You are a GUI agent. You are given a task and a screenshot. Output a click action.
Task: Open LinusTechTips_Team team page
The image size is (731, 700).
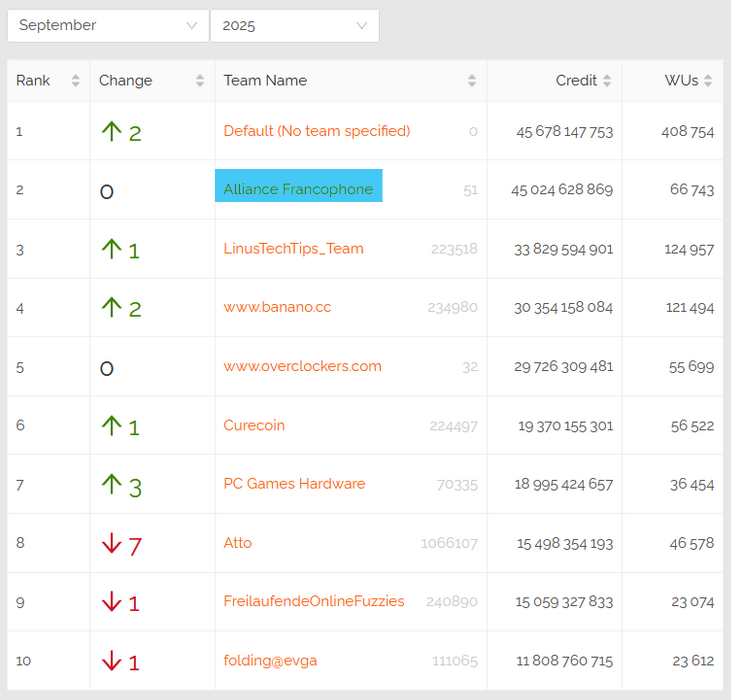tap(293, 248)
